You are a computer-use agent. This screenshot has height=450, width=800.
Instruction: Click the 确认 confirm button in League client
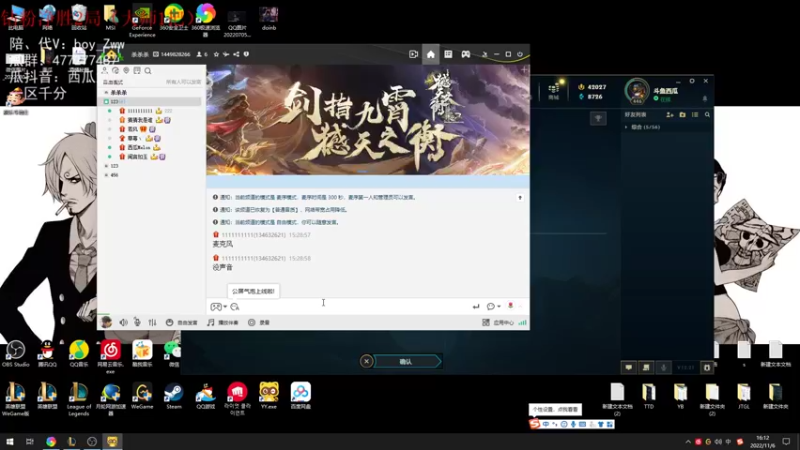click(406, 362)
